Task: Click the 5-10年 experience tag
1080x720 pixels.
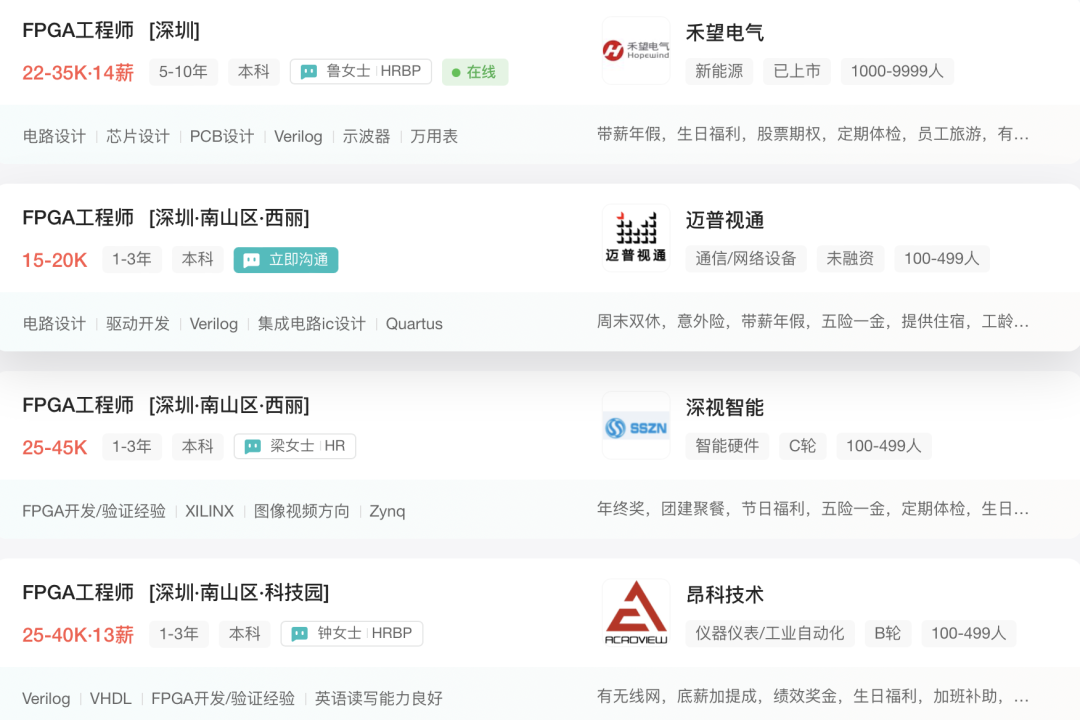Action: pos(183,72)
